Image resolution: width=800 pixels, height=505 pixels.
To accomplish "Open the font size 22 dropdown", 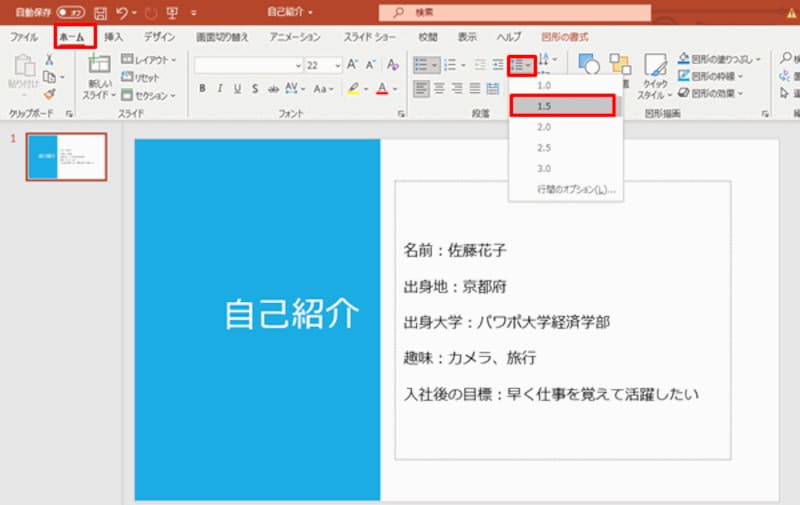I will (x=337, y=66).
